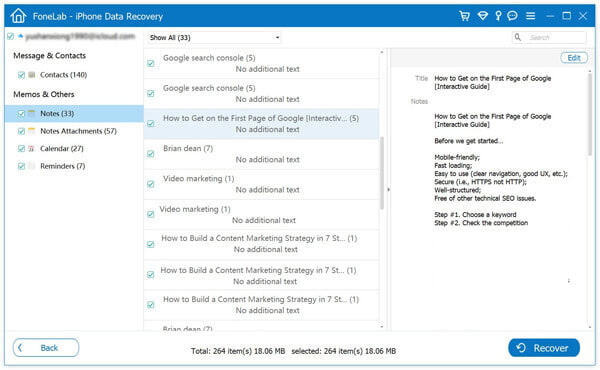The image size is (600, 370).
Task: Uncheck the Notes (33) checkbox
Action: pos(21,114)
